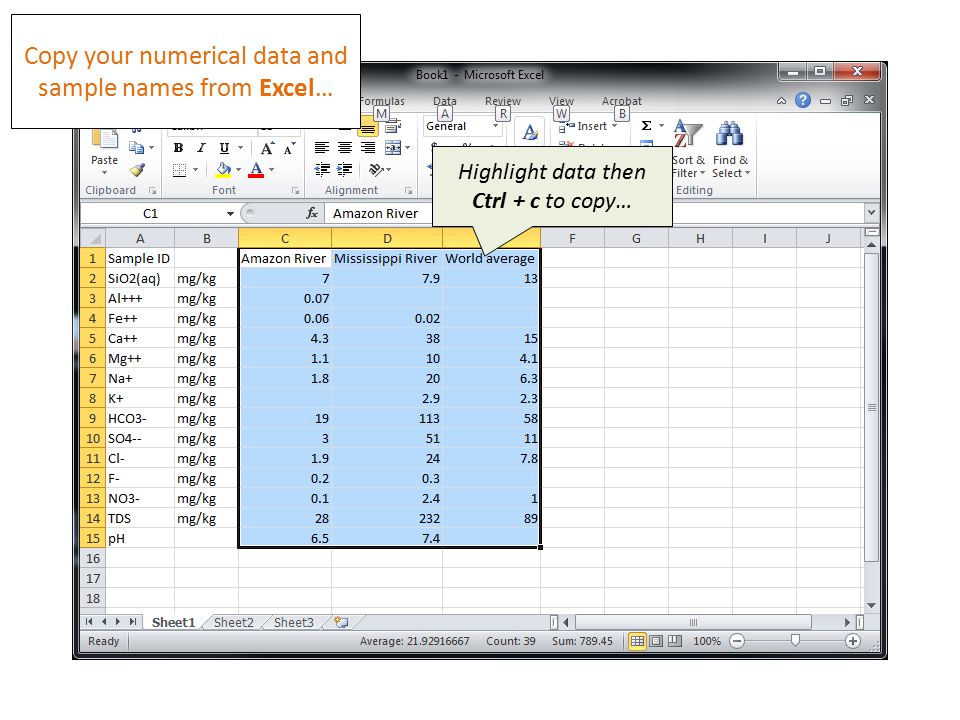
Task: Open Excel Help question mark icon
Action: 803,100
